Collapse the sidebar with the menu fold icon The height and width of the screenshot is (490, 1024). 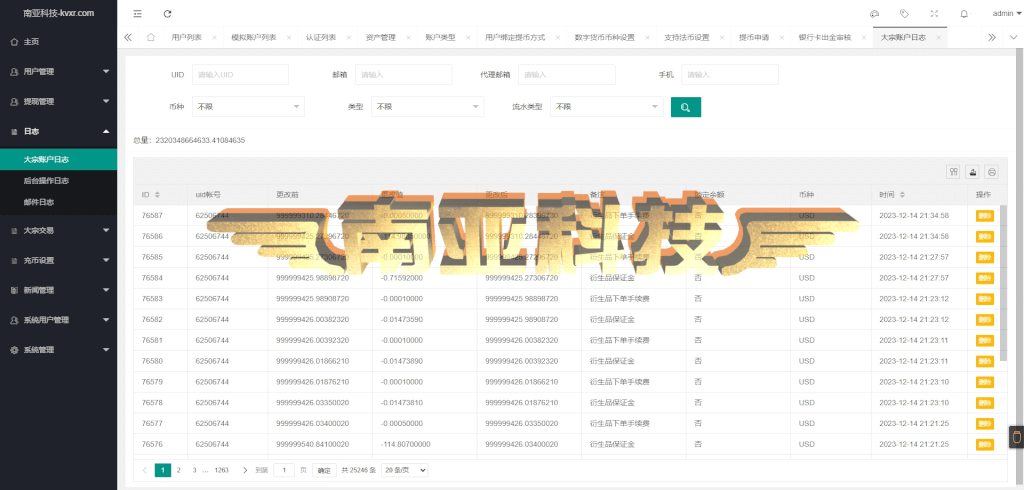click(x=137, y=13)
